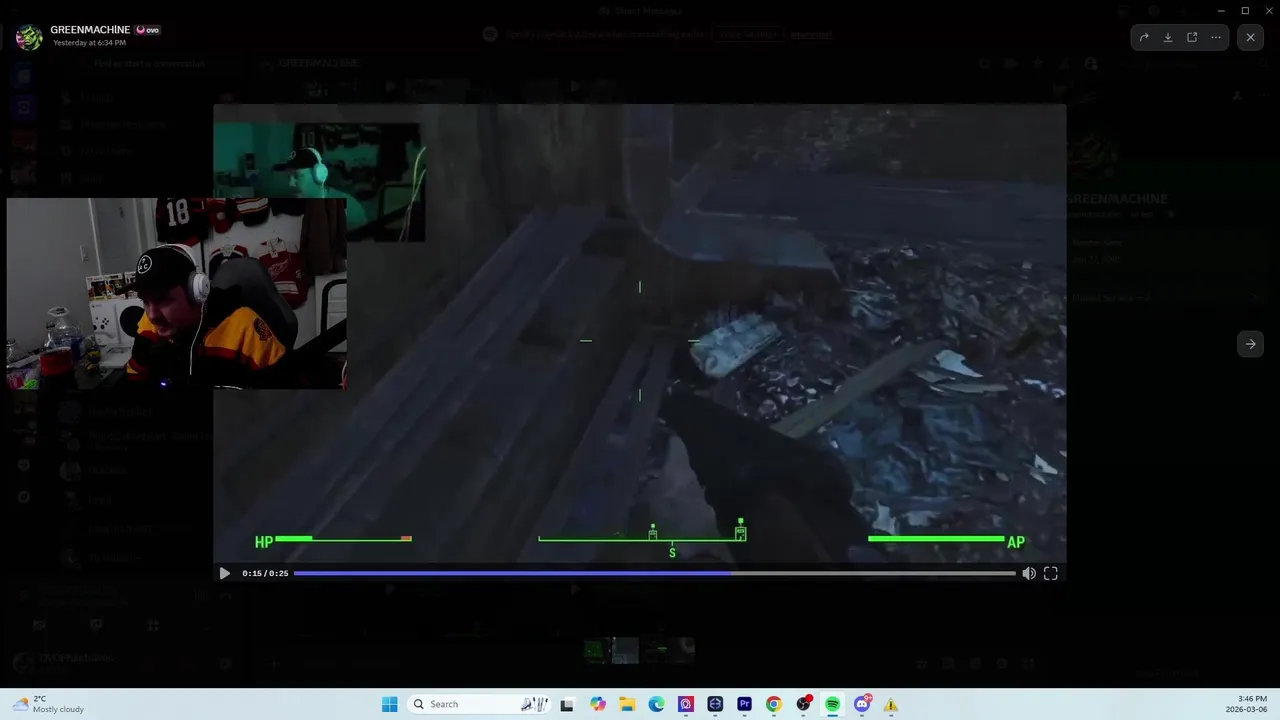The height and width of the screenshot is (720, 1280).
Task: Enter fullscreen mode for the video
Action: click(1051, 573)
